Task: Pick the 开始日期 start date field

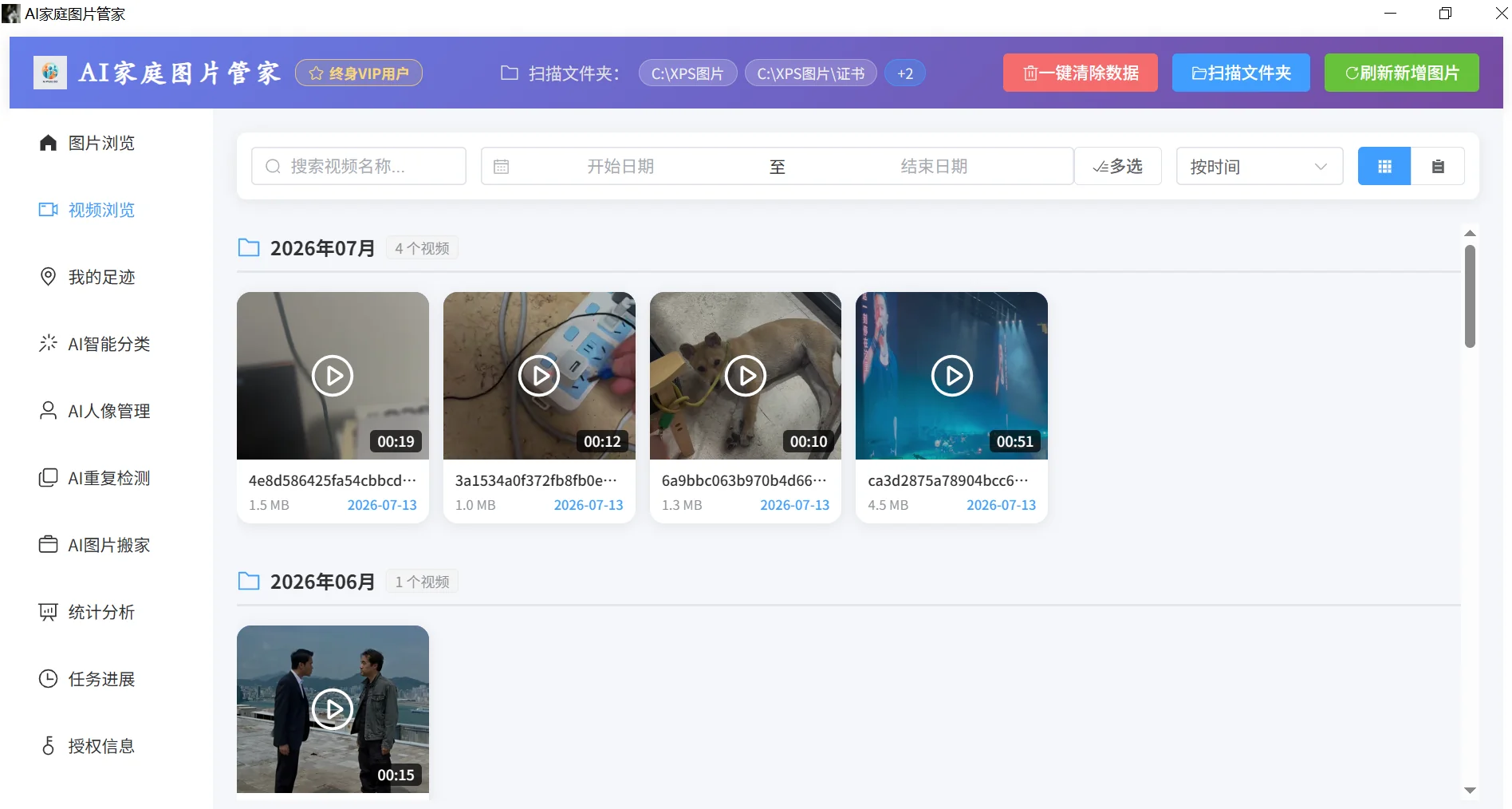Action: pos(620,166)
